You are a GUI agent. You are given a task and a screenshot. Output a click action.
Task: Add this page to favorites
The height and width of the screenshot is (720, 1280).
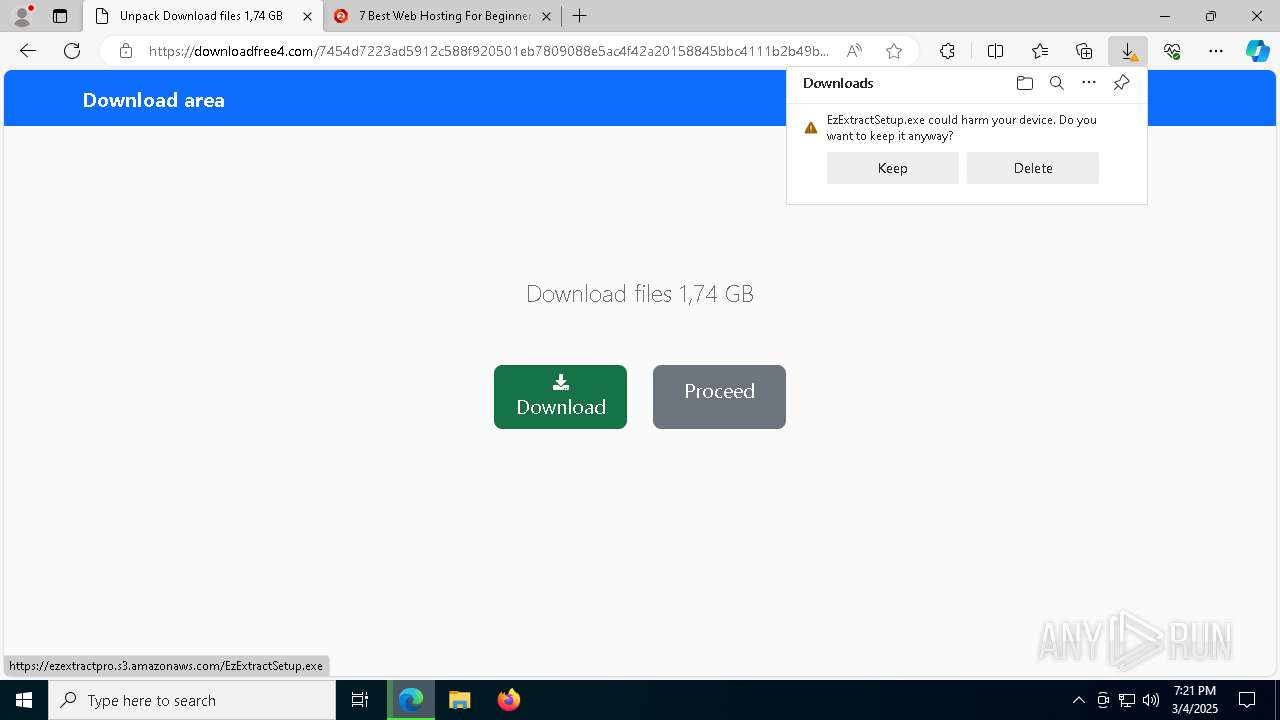pyautogui.click(x=894, y=51)
